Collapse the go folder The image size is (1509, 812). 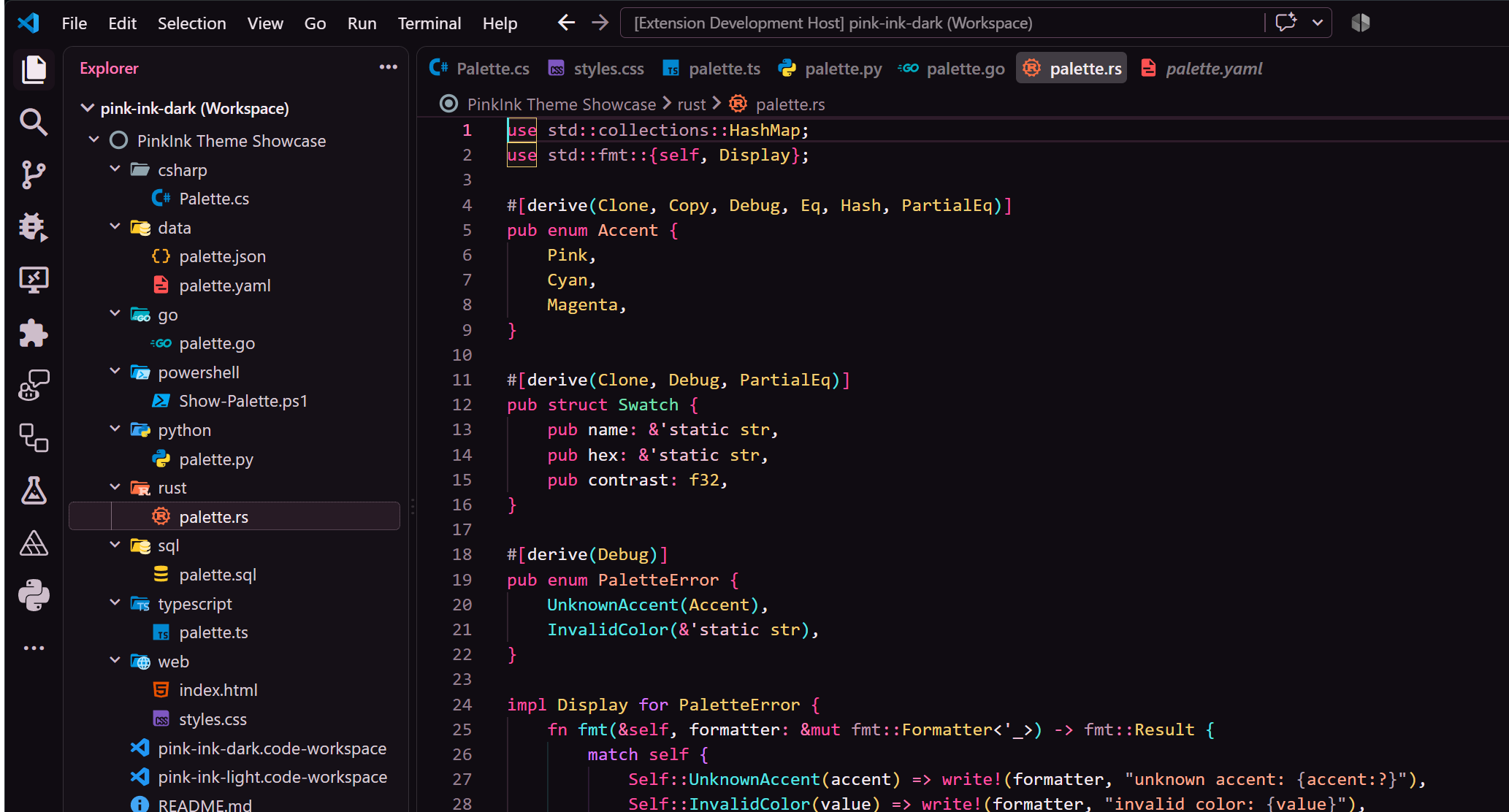click(115, 313)
